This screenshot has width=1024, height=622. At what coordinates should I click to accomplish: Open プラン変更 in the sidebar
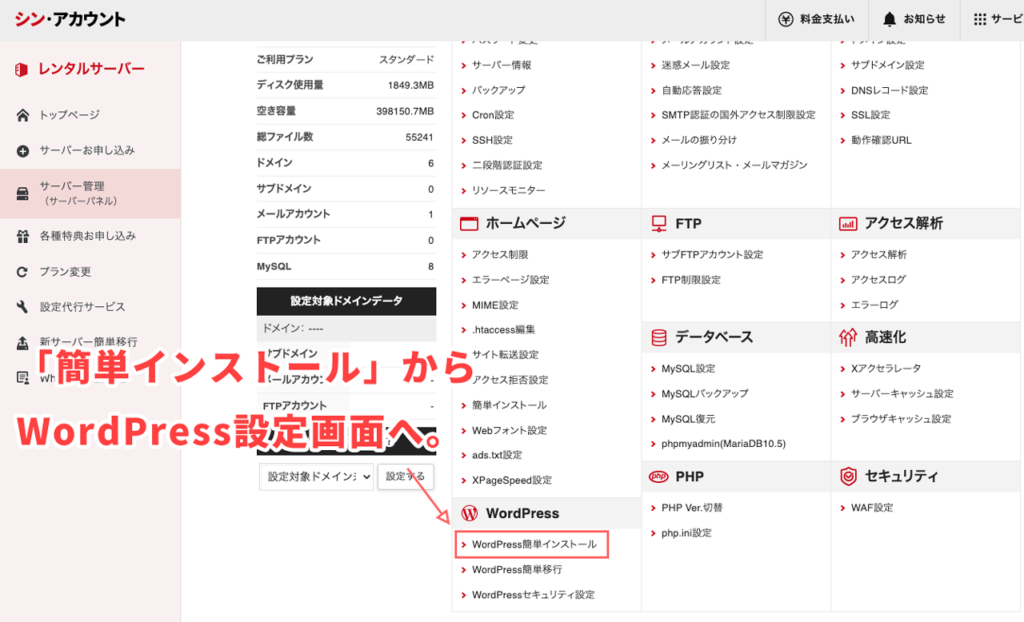click(x=65, y=272)
